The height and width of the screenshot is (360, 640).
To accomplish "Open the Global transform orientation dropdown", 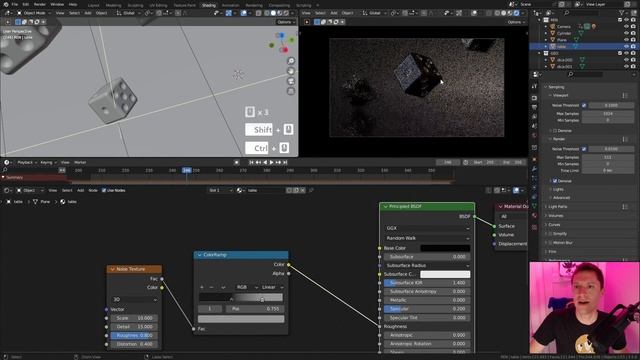I will [129, 13].
